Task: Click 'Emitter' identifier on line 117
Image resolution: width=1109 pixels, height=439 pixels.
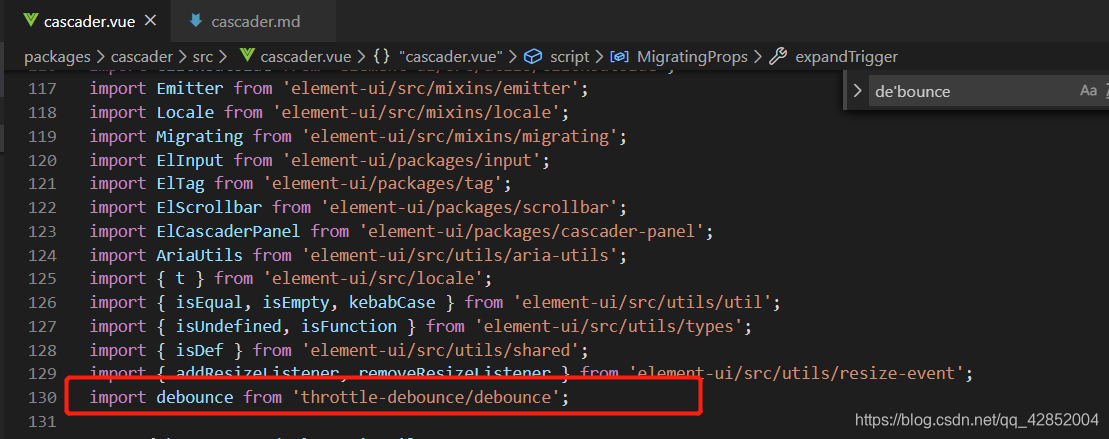Action: pos(191,88)
